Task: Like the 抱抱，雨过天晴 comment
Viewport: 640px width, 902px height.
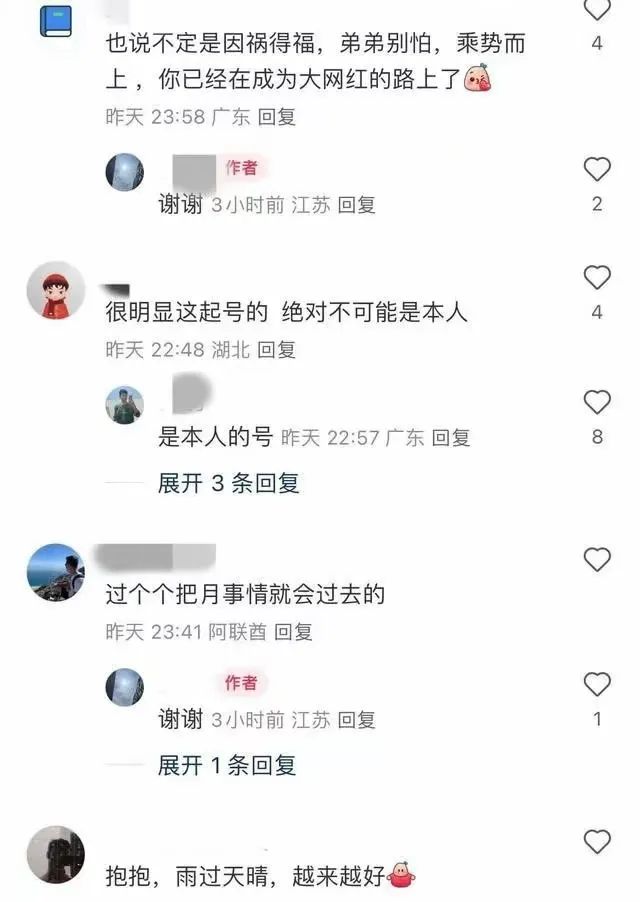Action: tap(597, 842)
